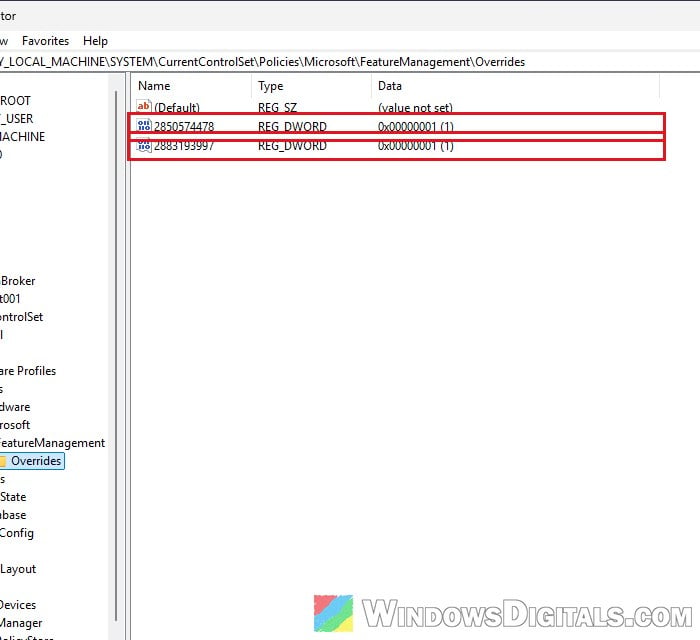Select the Config tree item
This screenshot has width=700, height=640.
(17, 533)
